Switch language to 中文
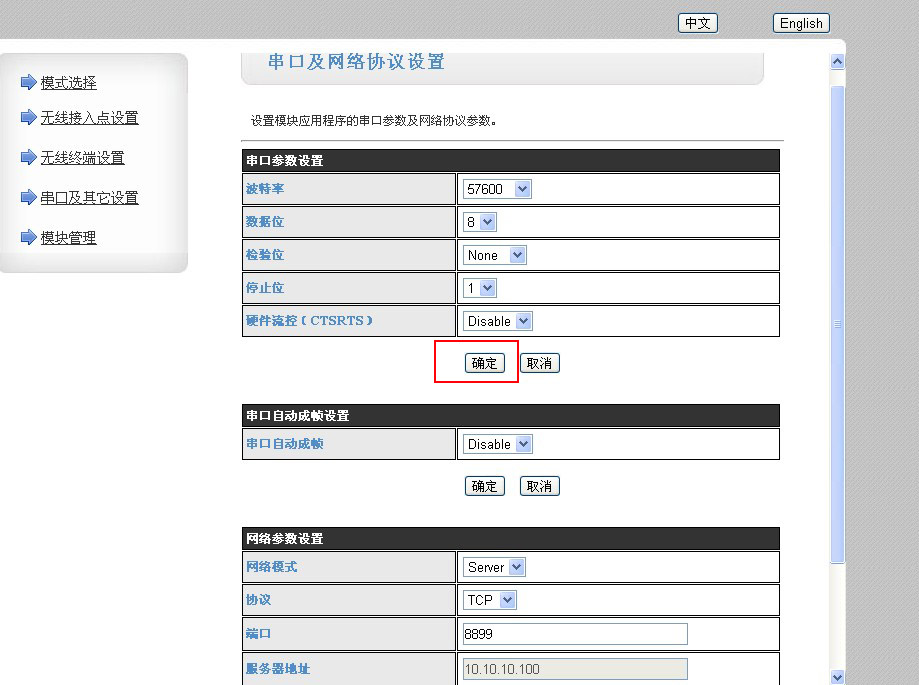 pos(697,23)
